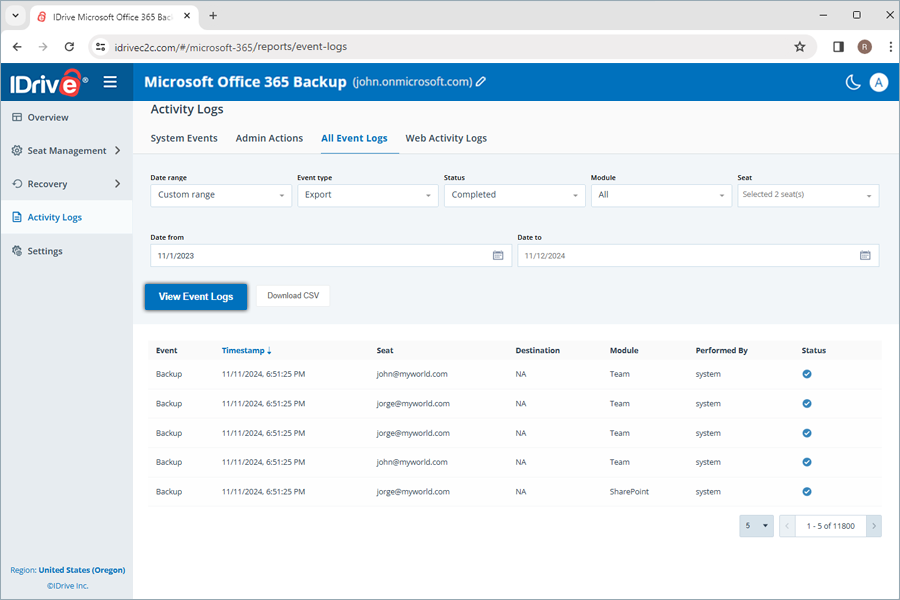Sort table by the Timestamp column
Screen dimensions: 900x600
pos(247,350)
